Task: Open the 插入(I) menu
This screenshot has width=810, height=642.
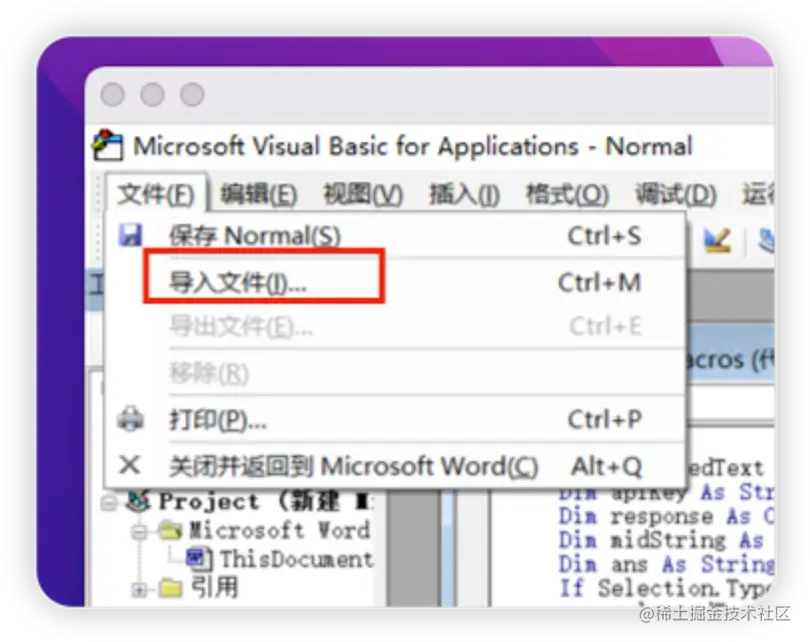Action: click(464, 195)
